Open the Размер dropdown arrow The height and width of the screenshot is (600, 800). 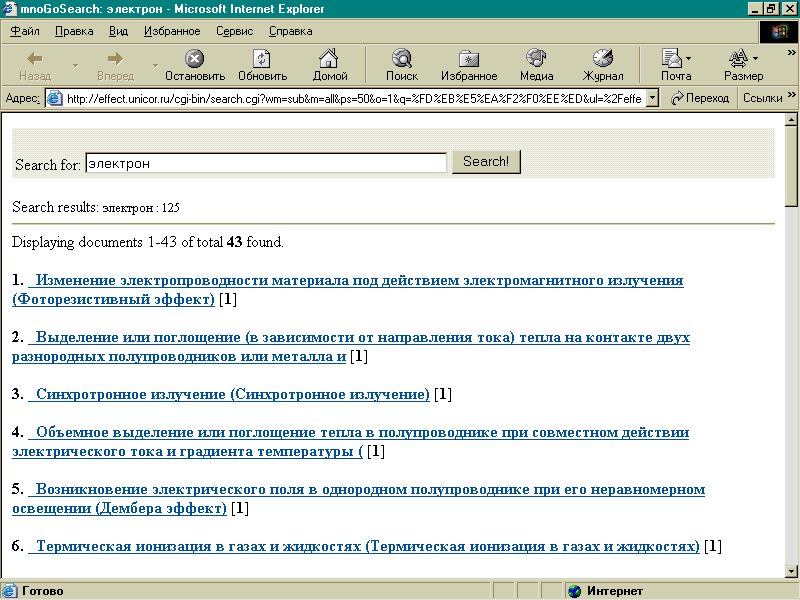coord(756,58)
